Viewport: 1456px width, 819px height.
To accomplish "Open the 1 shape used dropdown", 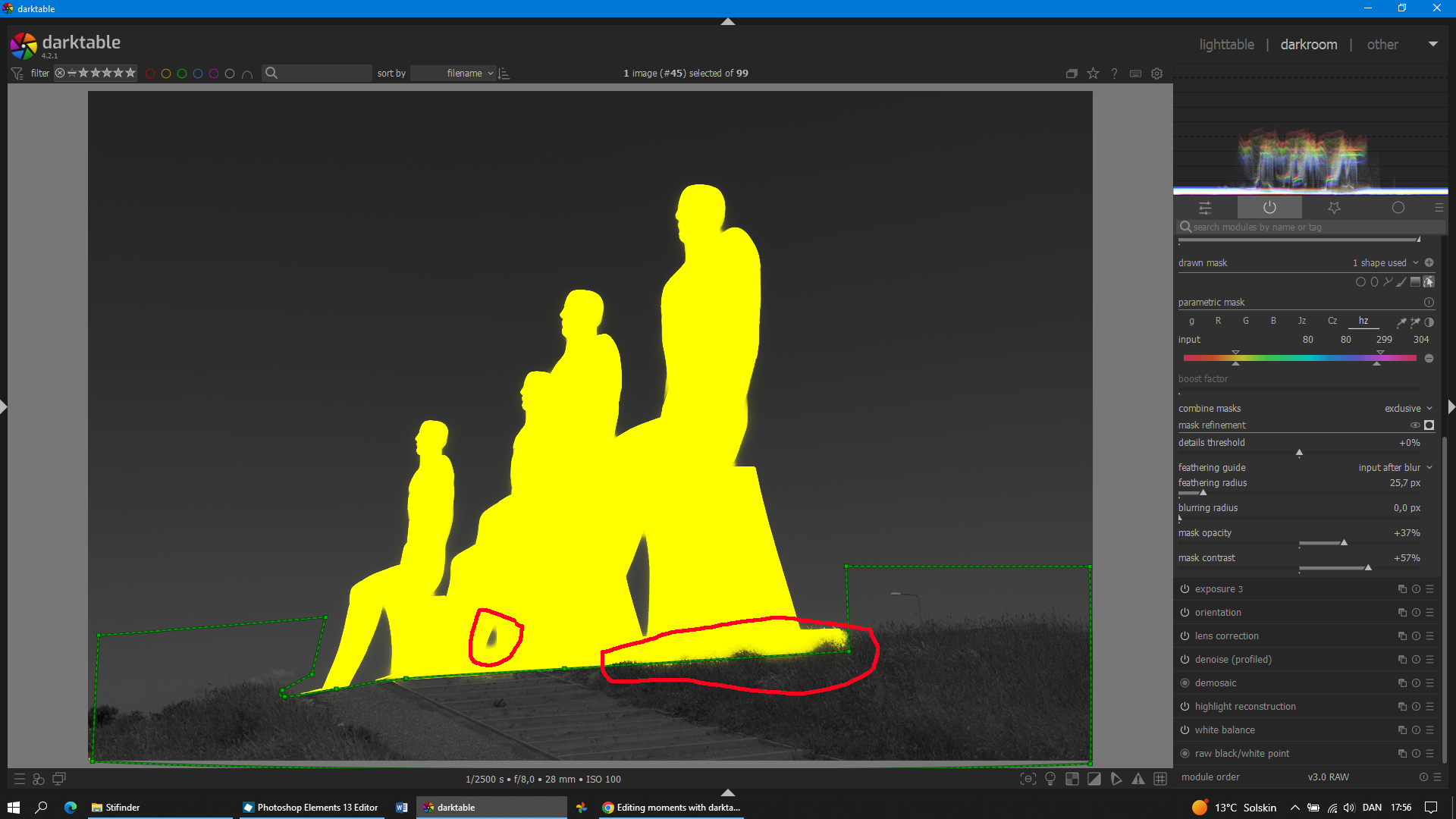I will coord(1385,262).
